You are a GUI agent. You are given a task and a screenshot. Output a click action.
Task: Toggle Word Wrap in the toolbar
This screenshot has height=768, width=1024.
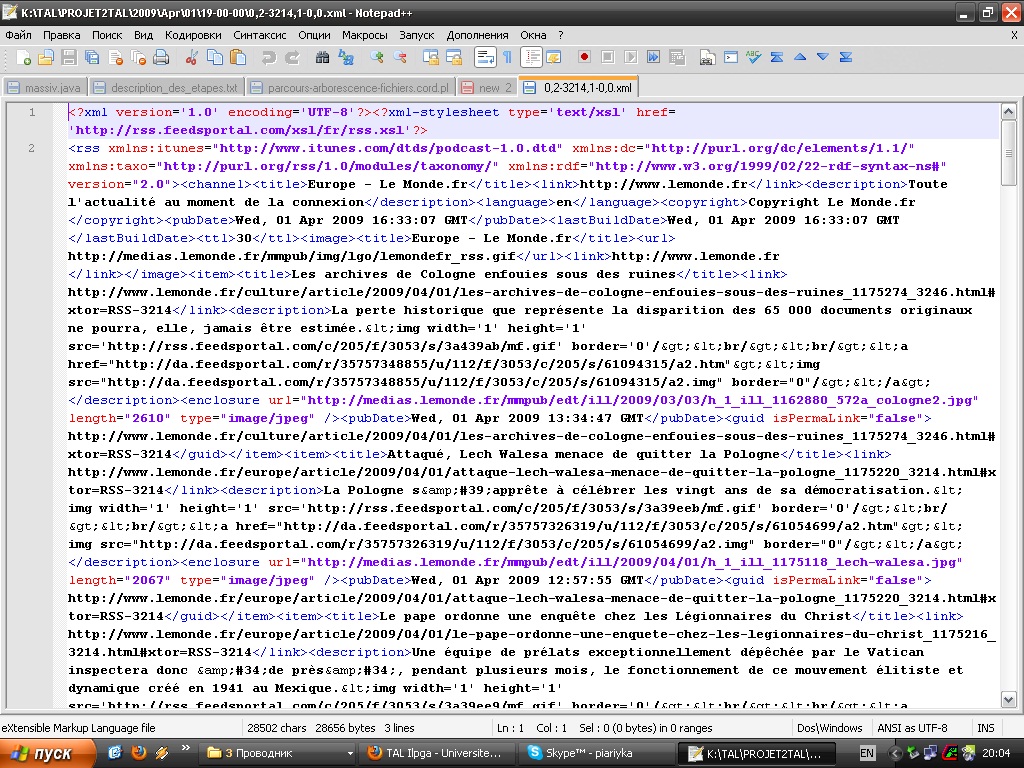(485, 58)
